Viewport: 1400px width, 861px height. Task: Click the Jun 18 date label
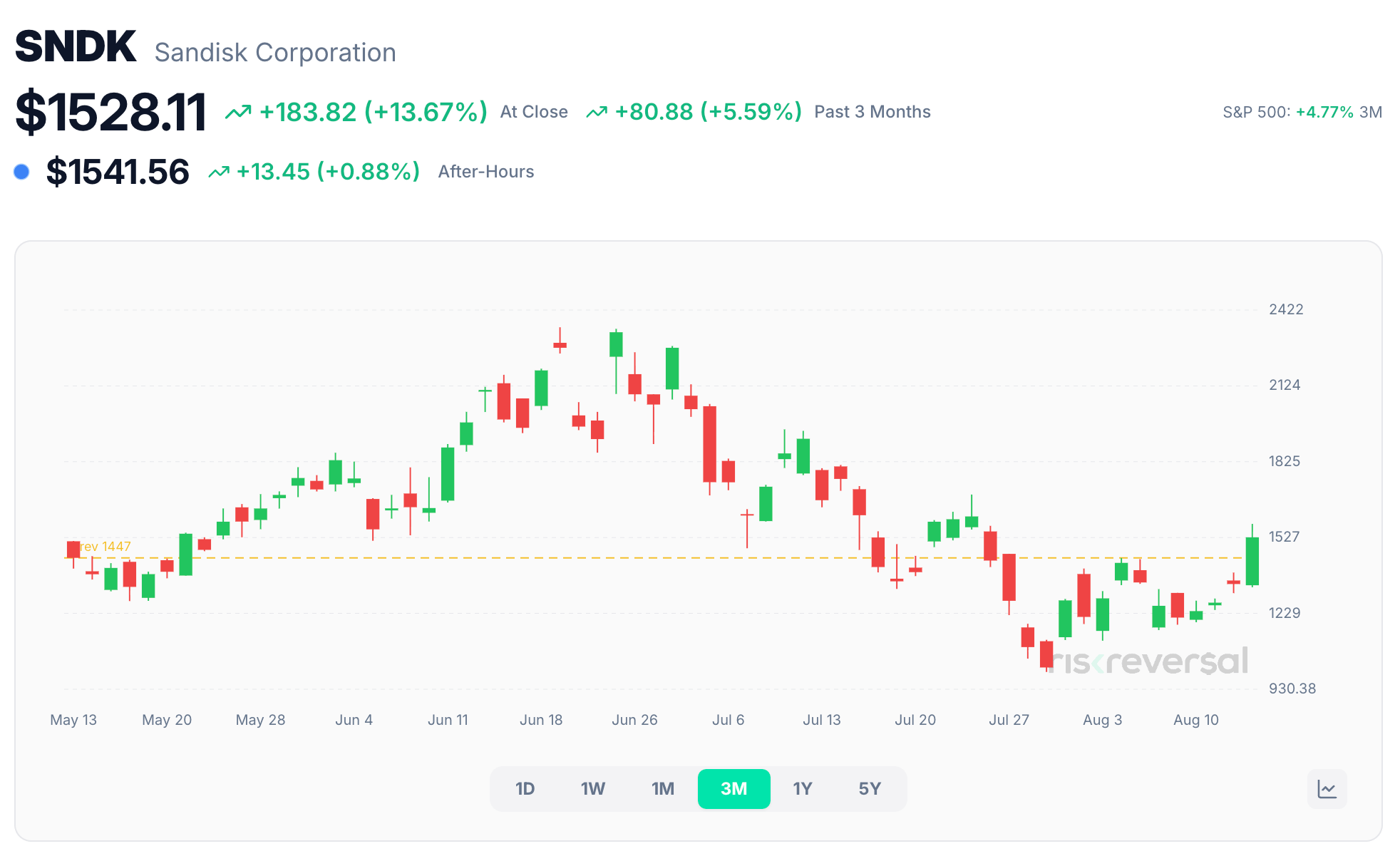(541, 720)
